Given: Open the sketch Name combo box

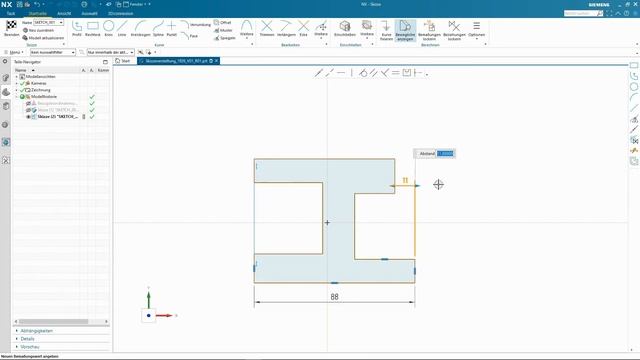Looking at the screenshot, I should coord(48,22).
